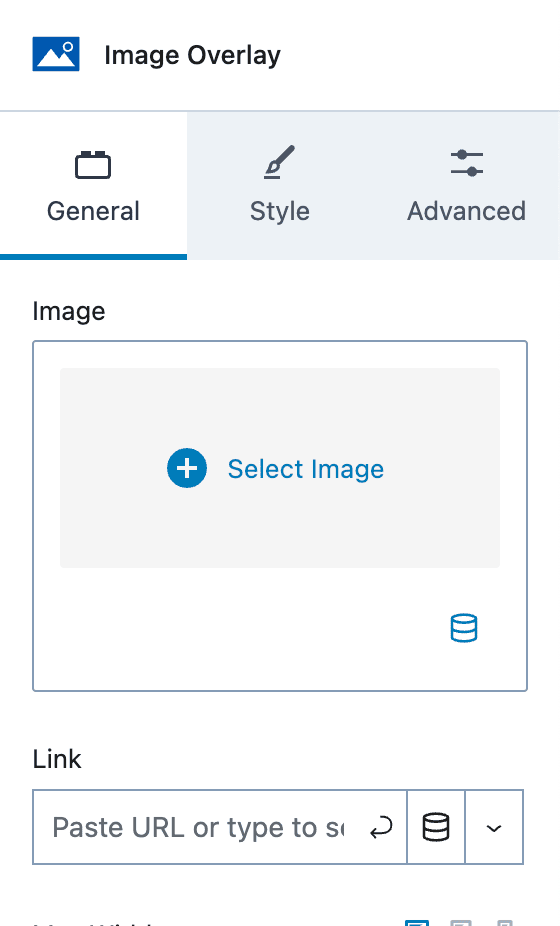Click the Link field label
560x926 pixels.
[57, 759]
